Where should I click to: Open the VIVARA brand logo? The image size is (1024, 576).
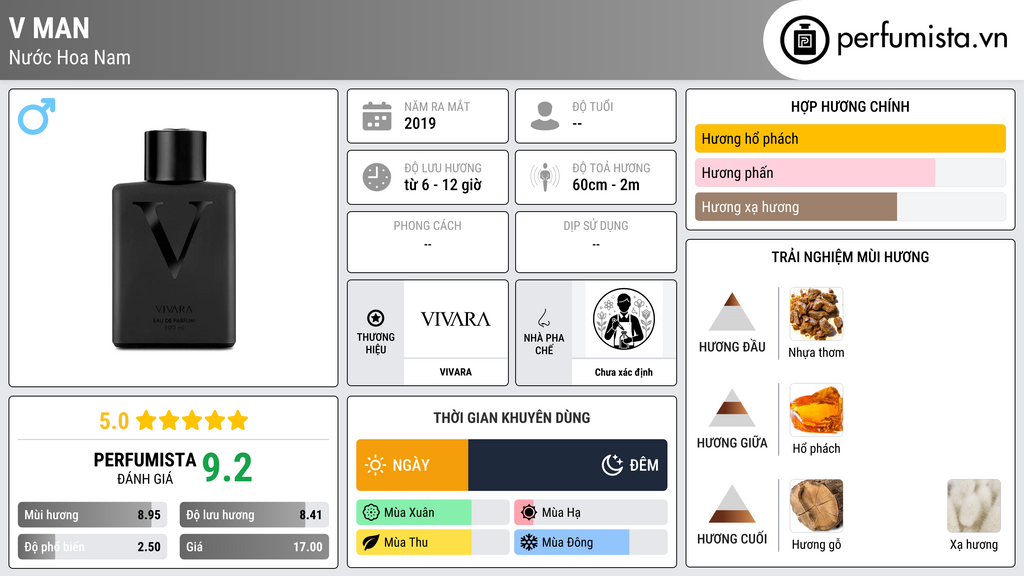(455, 319)
